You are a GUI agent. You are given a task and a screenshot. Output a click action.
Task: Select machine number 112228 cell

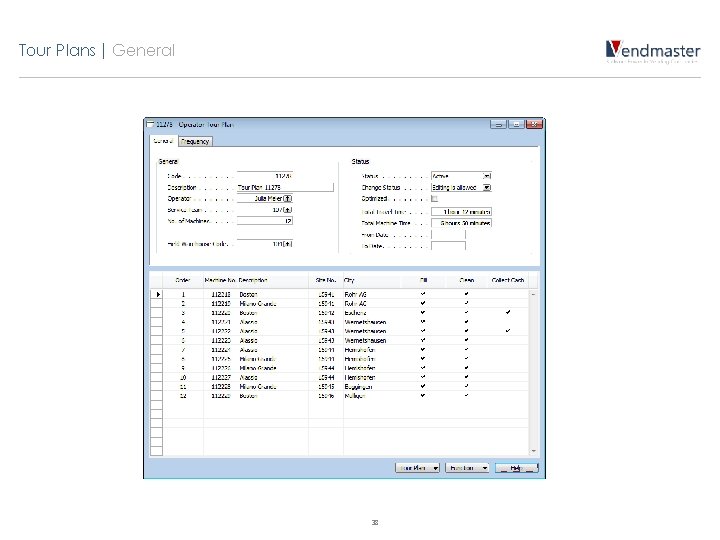point(221,387)
